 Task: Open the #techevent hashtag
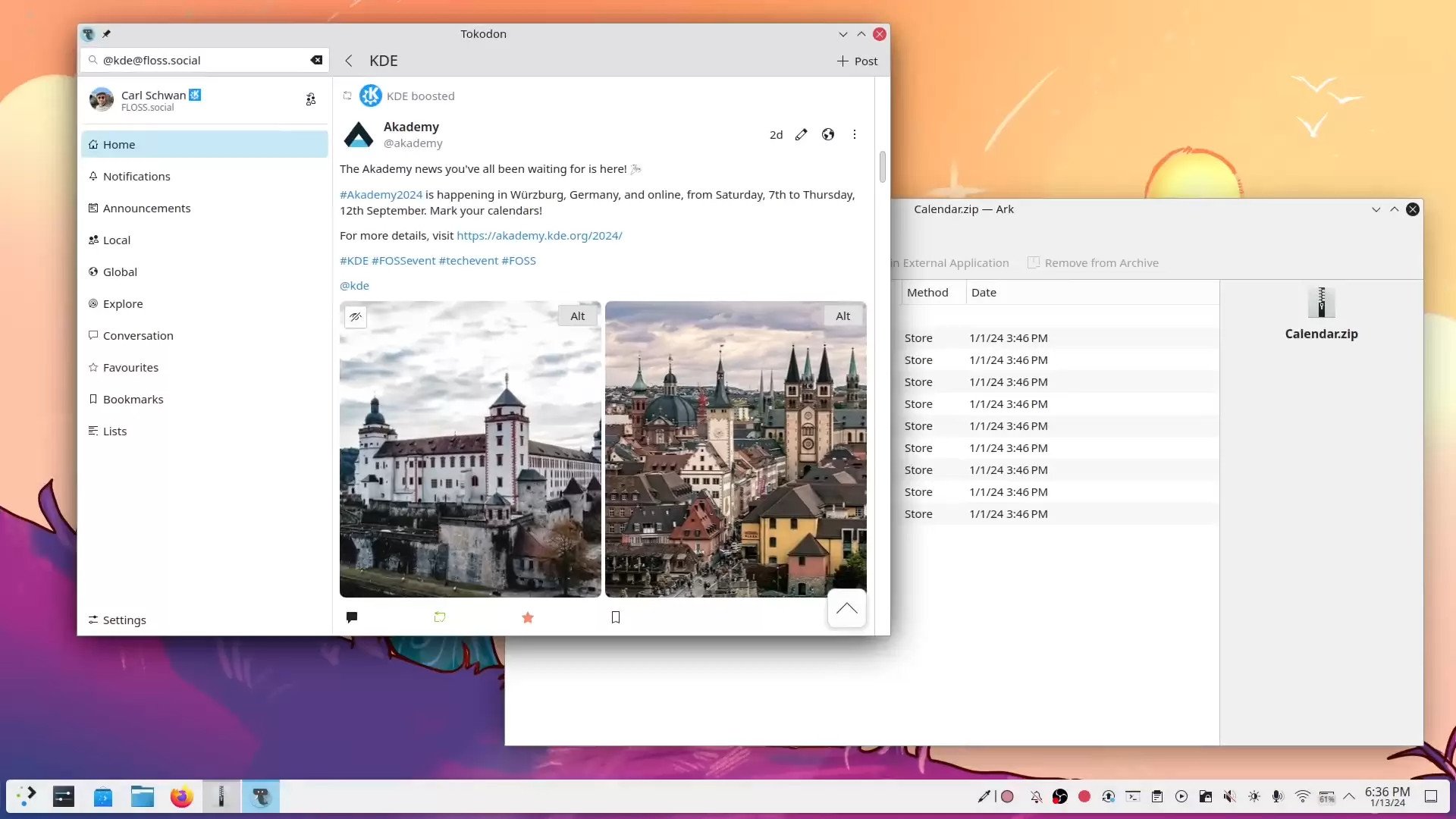[x=469, y=261]
